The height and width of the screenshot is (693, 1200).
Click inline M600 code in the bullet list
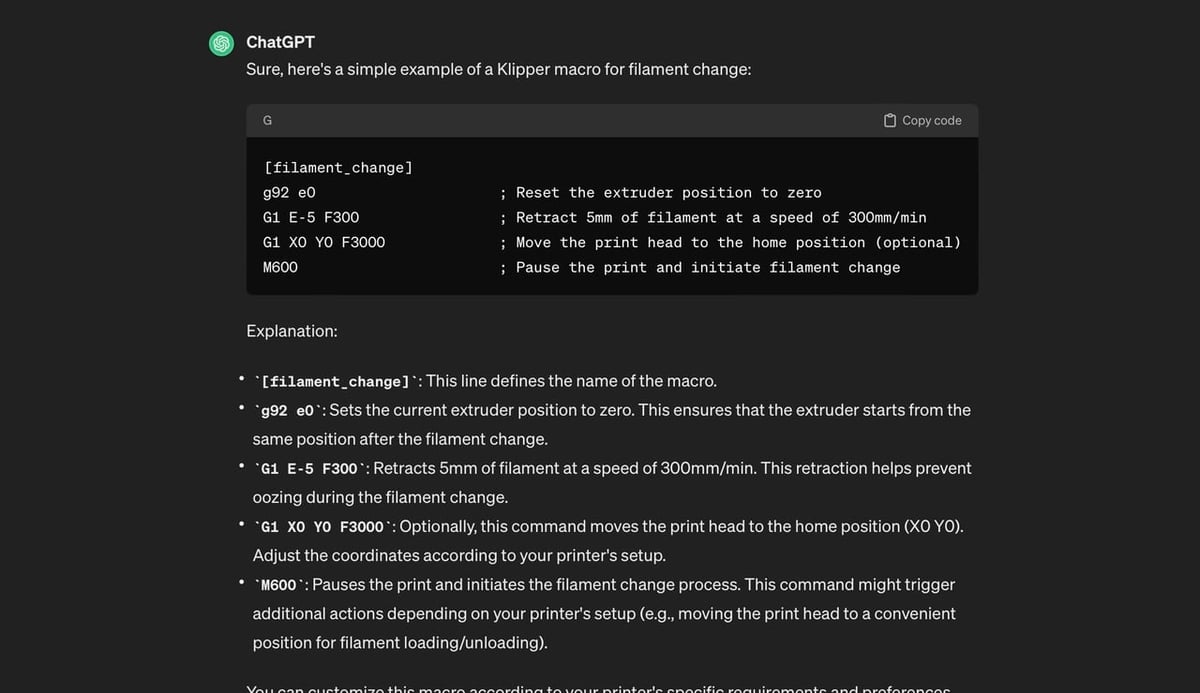(278, 585)
